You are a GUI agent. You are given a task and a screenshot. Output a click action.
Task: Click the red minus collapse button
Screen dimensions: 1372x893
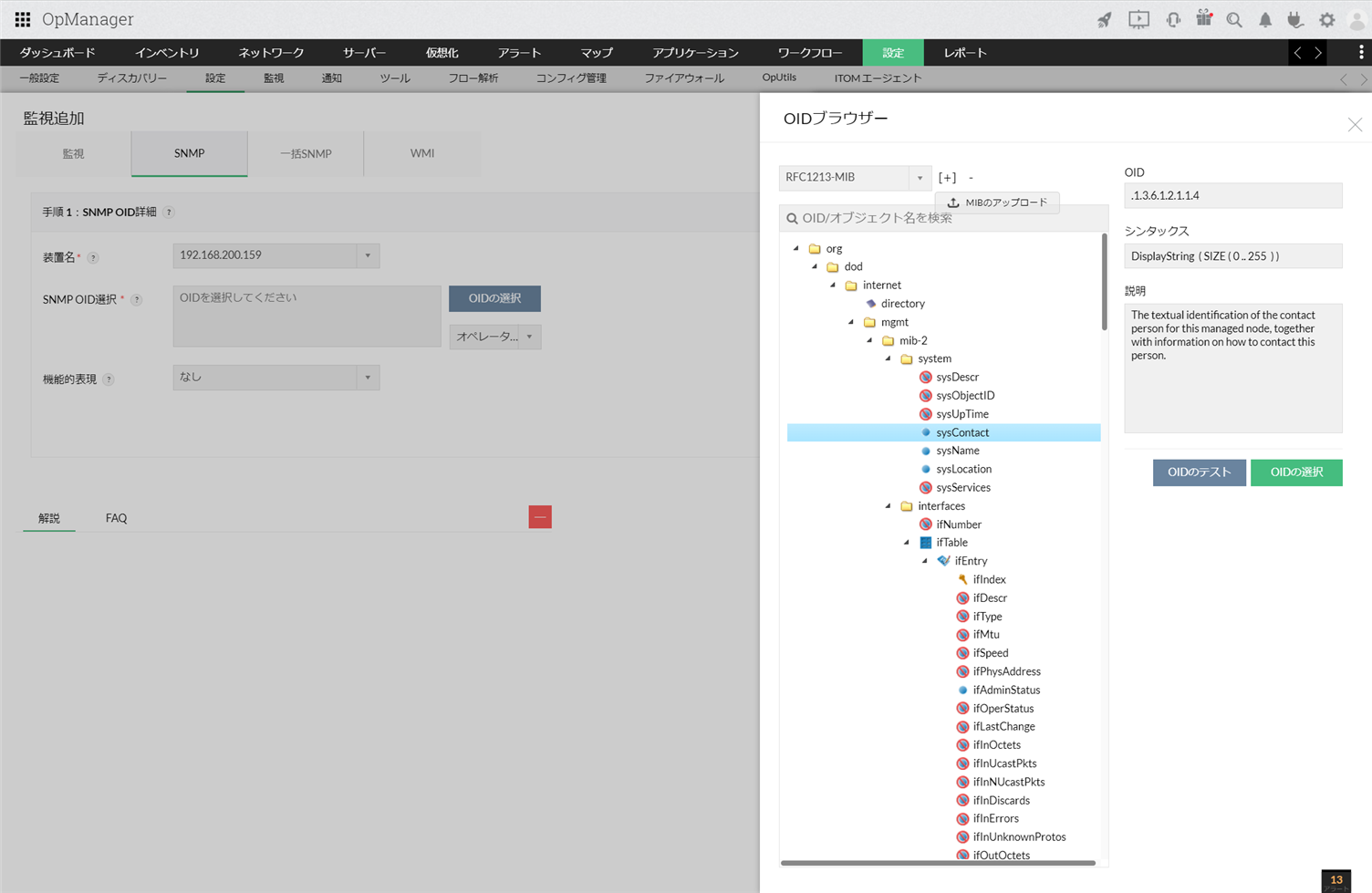540,517
